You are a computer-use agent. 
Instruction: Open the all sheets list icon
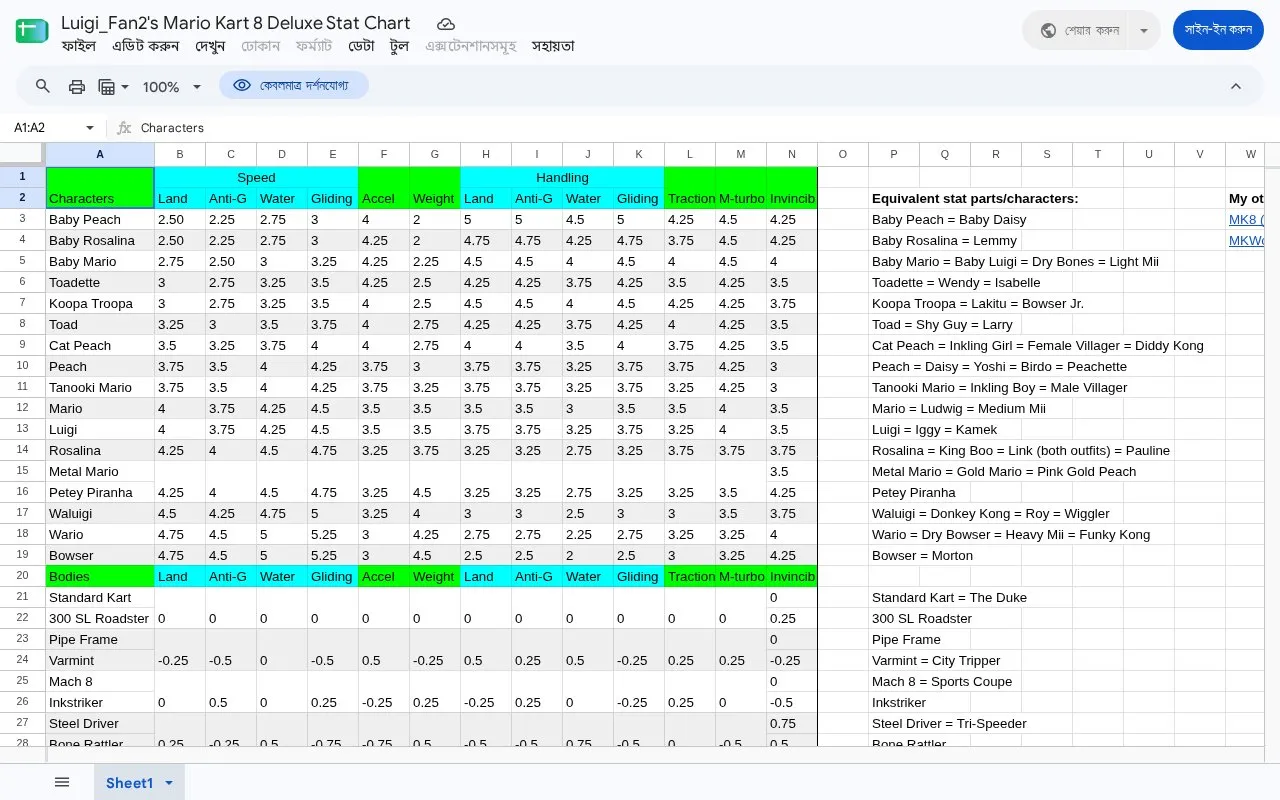[62, 782]
